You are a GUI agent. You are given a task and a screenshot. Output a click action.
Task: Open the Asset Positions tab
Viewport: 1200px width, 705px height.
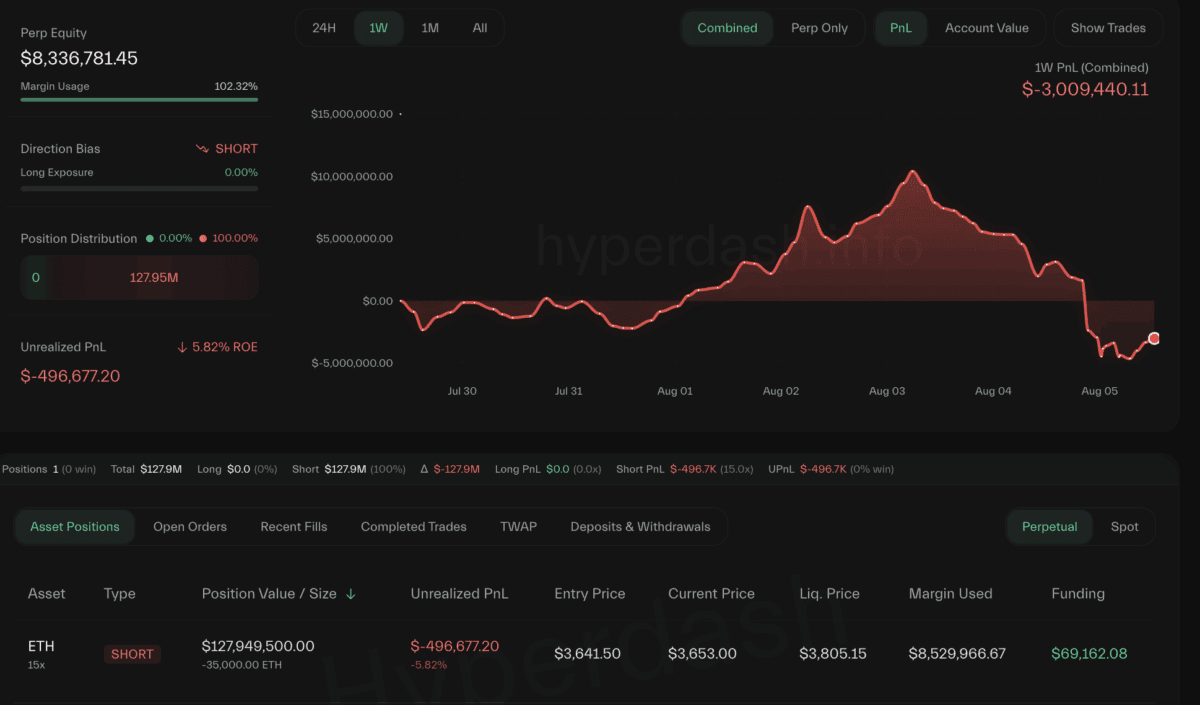click(x=75, y=526)
